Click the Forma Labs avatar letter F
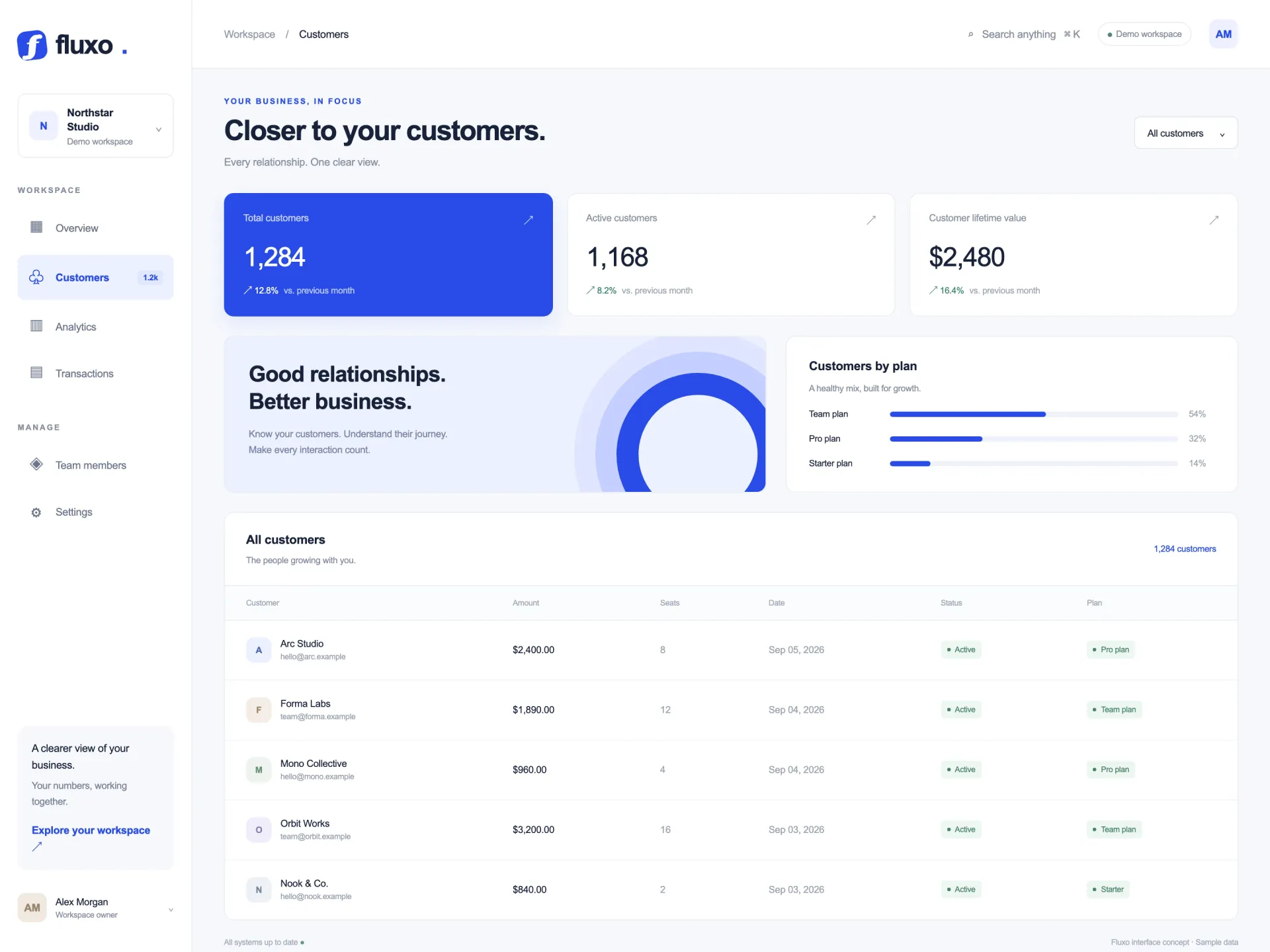Screen dimensions: 1270x952 click(259, 710)
